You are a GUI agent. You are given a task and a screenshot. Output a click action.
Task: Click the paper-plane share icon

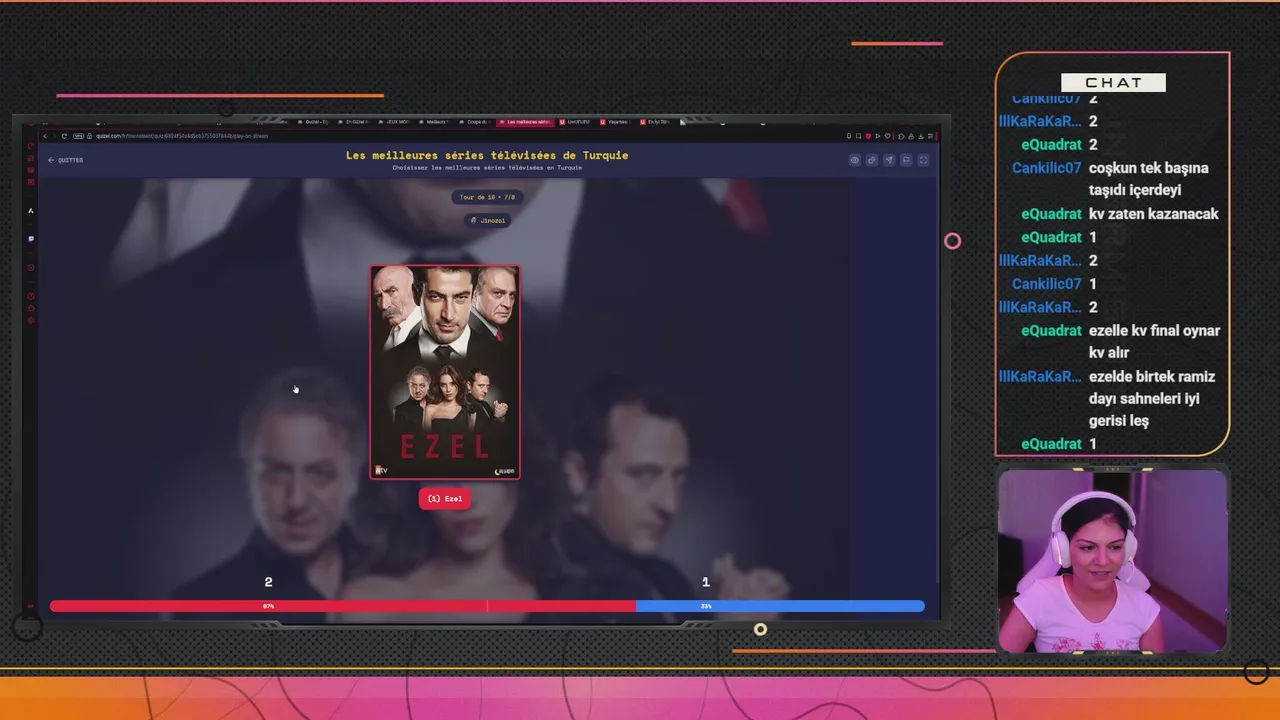(x=889, y=160)
